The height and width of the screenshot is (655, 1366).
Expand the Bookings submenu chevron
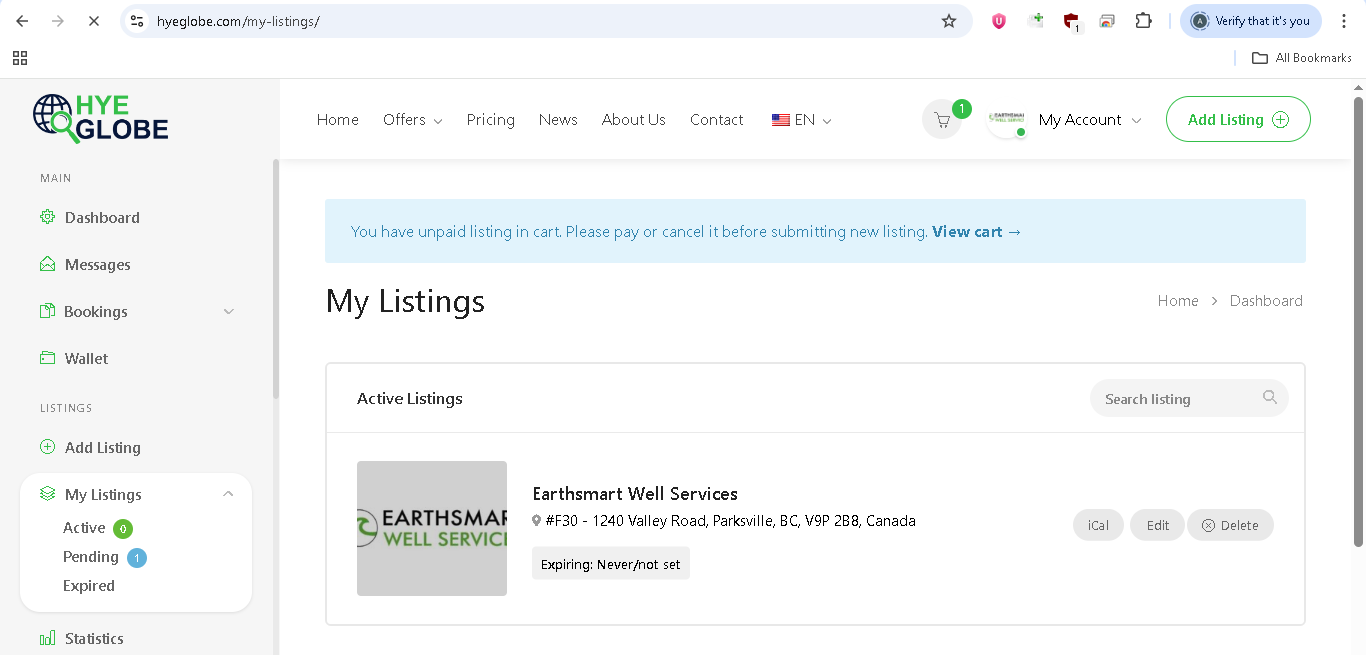click(228, 311)
